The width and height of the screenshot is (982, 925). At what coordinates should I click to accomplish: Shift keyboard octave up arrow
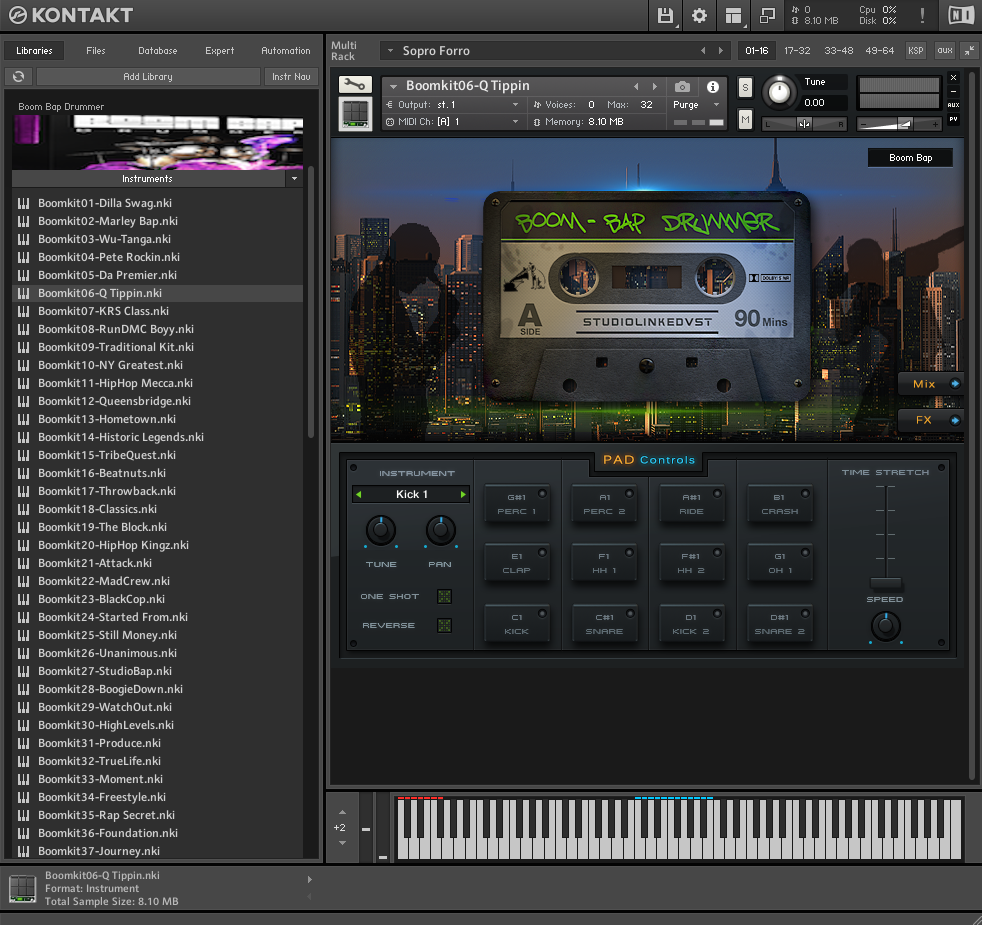342,812
